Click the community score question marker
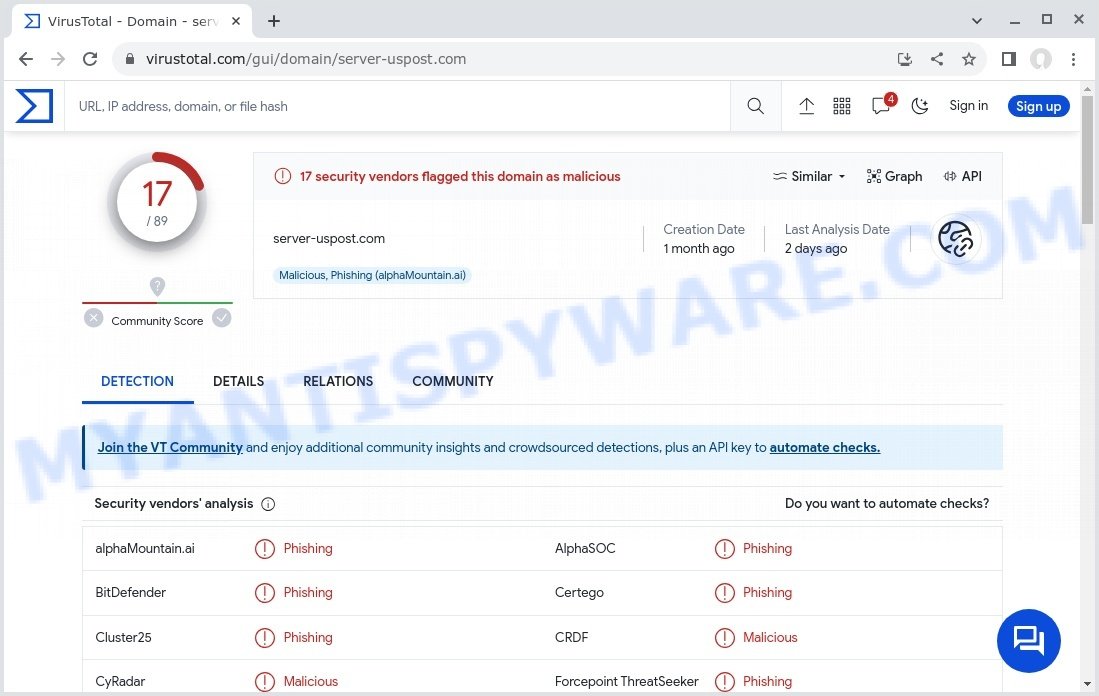Screen dimensions: 1099x696 [x=157, y=287]
